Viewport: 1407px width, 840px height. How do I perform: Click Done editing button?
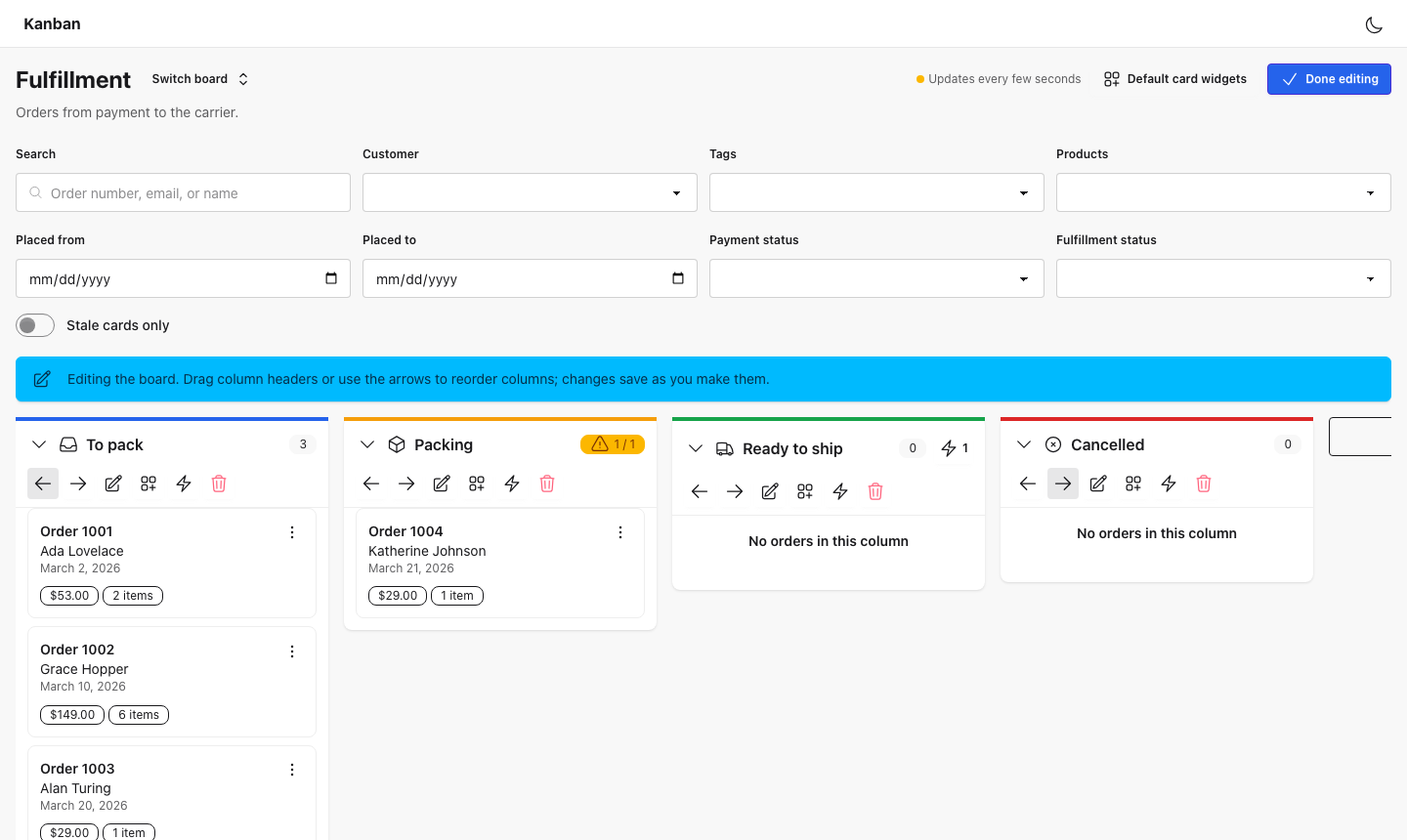pos(1329,79)
